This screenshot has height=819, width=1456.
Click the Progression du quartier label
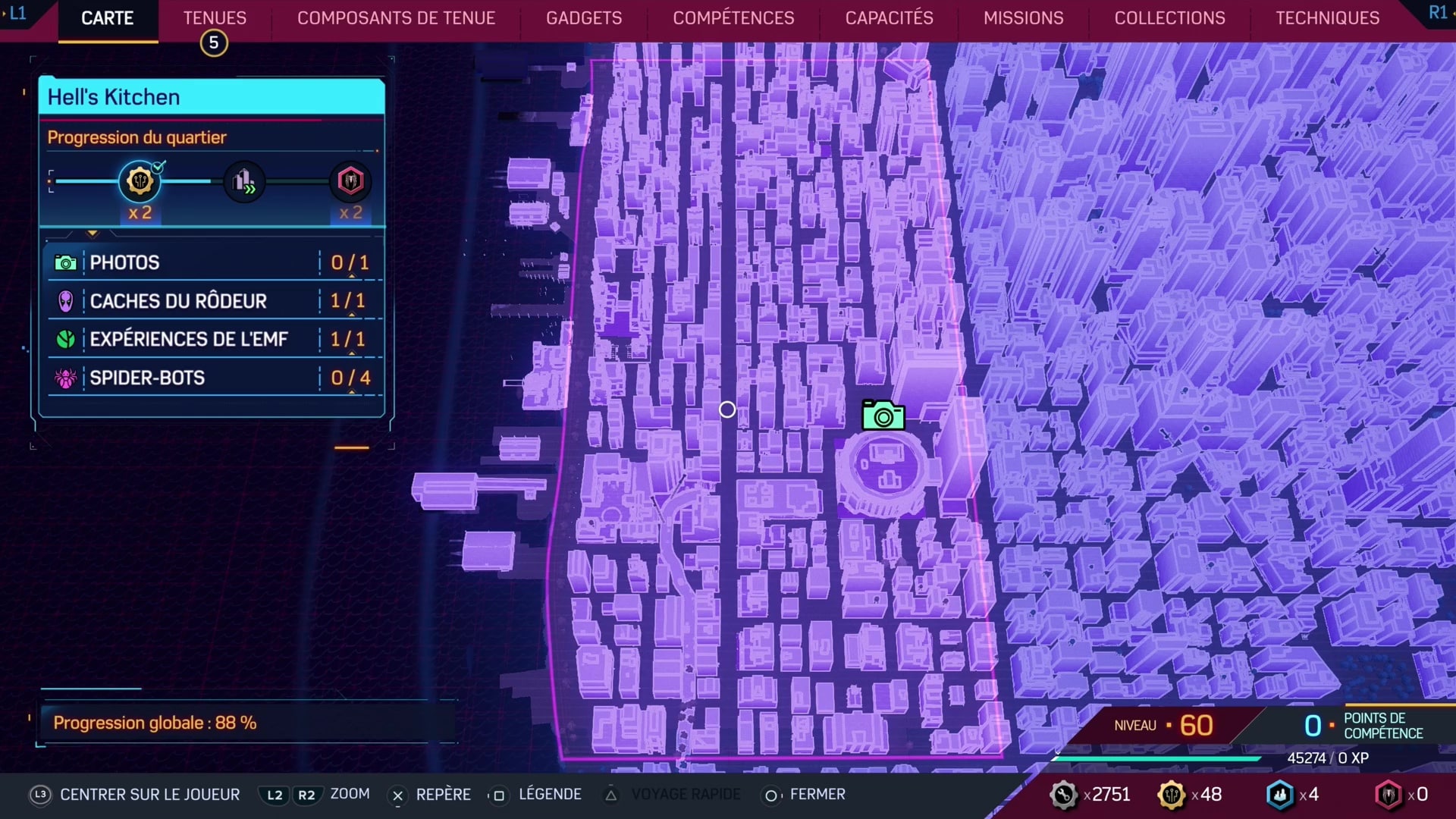point(136,137)
